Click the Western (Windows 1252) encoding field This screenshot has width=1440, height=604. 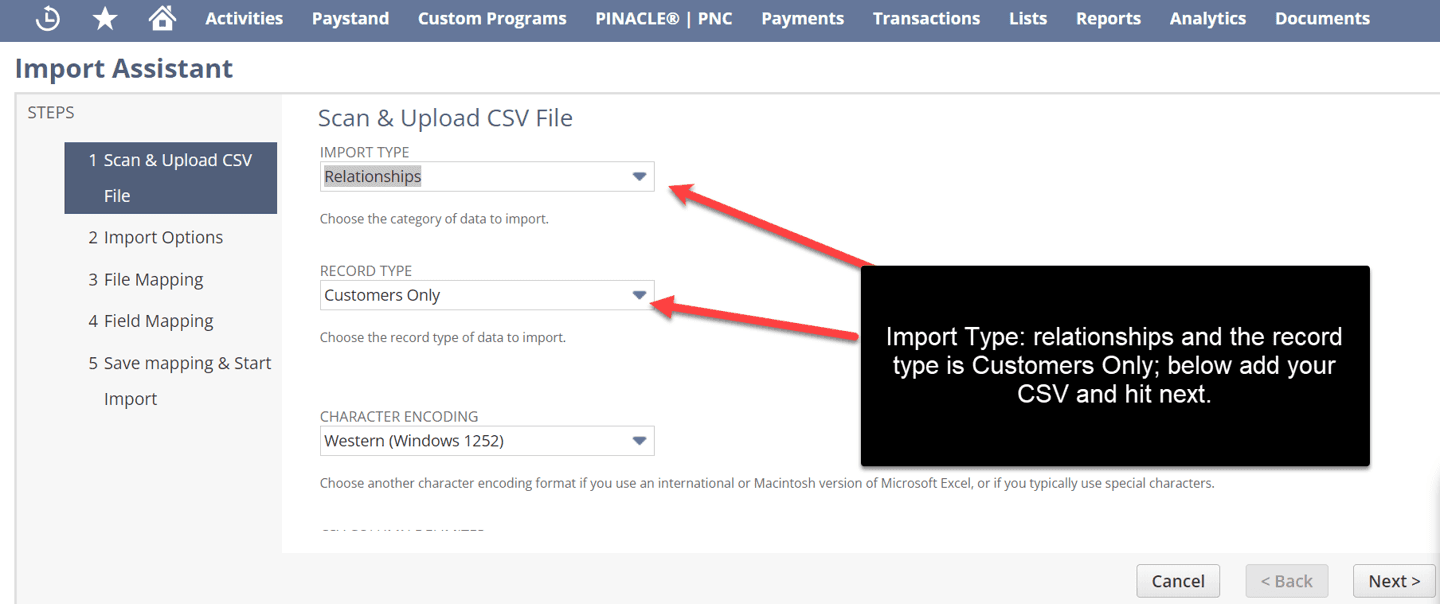coord(487,441)
